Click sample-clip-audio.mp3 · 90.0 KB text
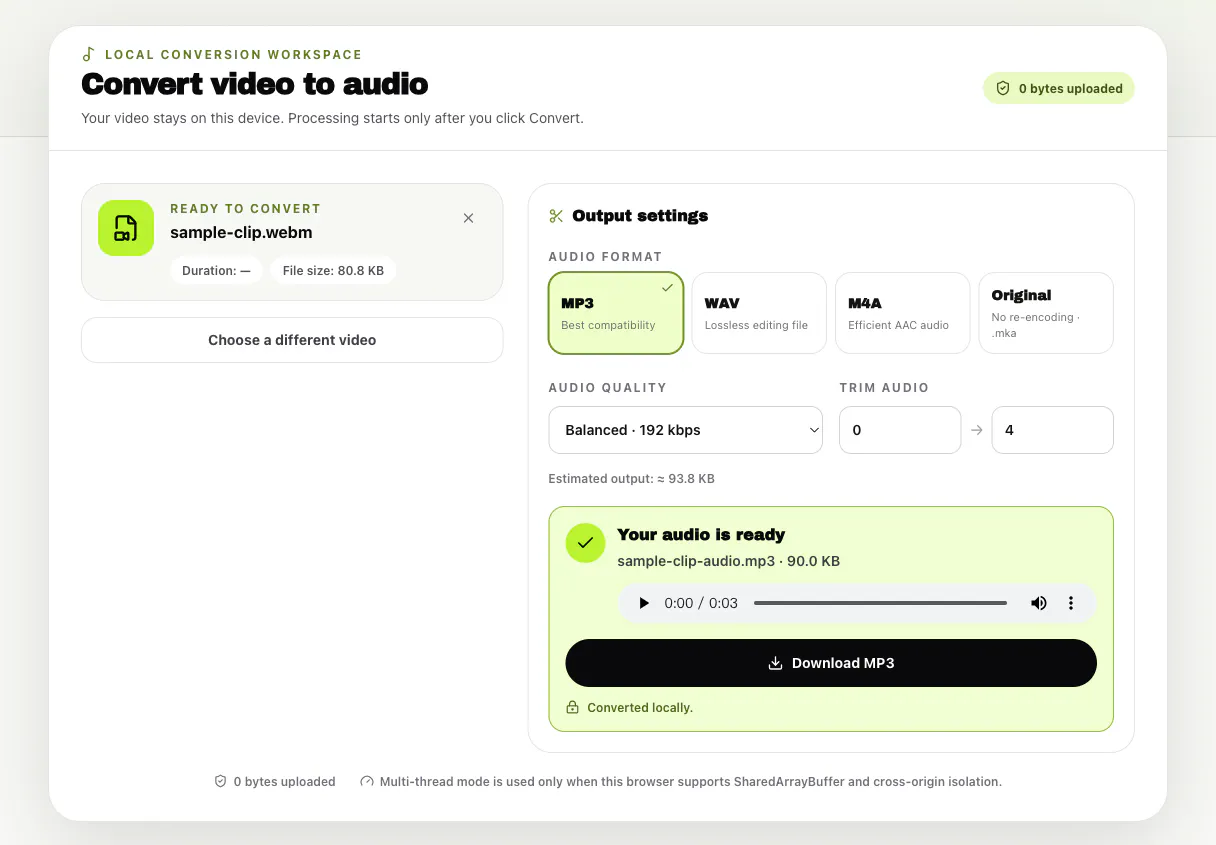Image resolution: width=1216 pixels, height=845 pixels. click(728, 561)
